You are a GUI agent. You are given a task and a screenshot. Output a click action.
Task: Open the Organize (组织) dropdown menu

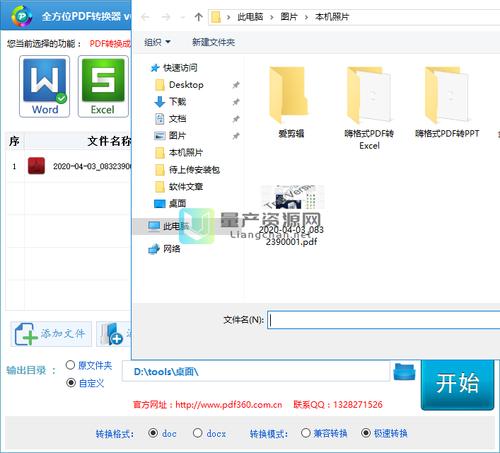tap(157, 42)
